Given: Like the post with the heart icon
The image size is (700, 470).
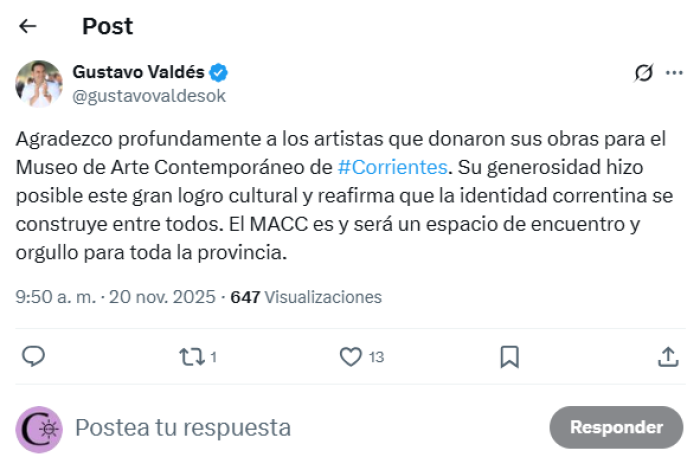Looking at the screenshot, I should [350, 356].
